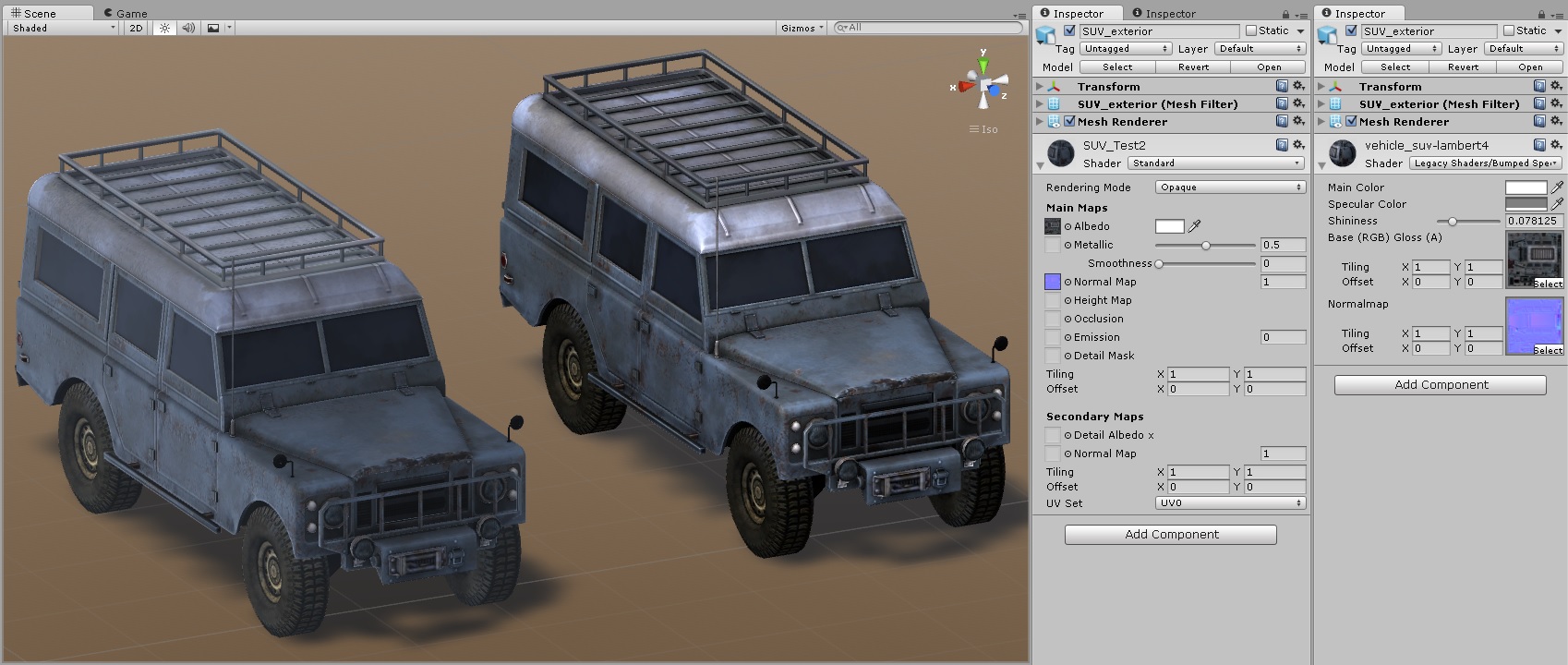Toggle the Static checkbox in the right Inspector
This screenshot has width=1568, height=665.
[x=1509, y=30]
